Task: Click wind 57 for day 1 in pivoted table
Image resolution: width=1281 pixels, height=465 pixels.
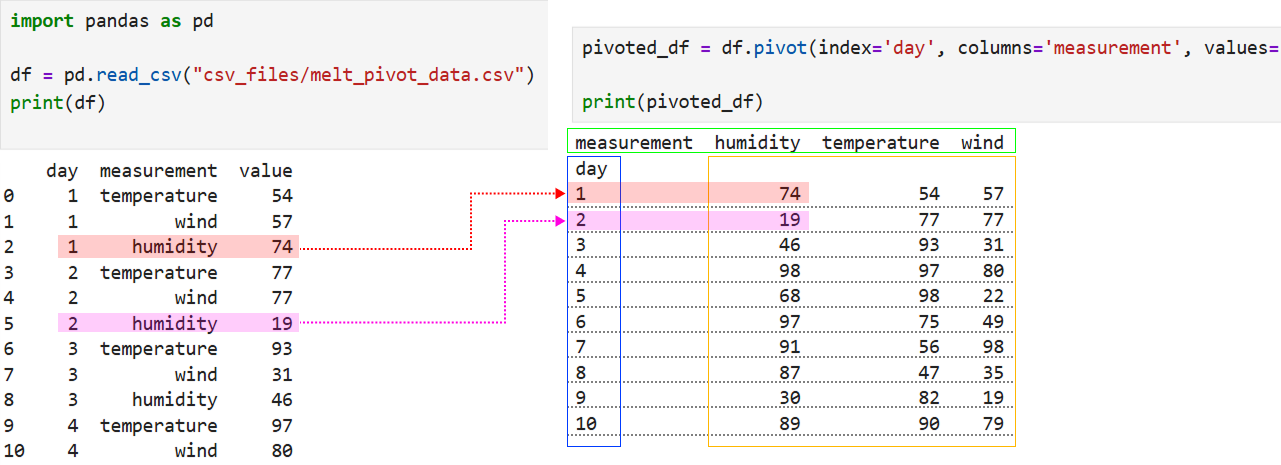Action: click(x=992, y=194)
